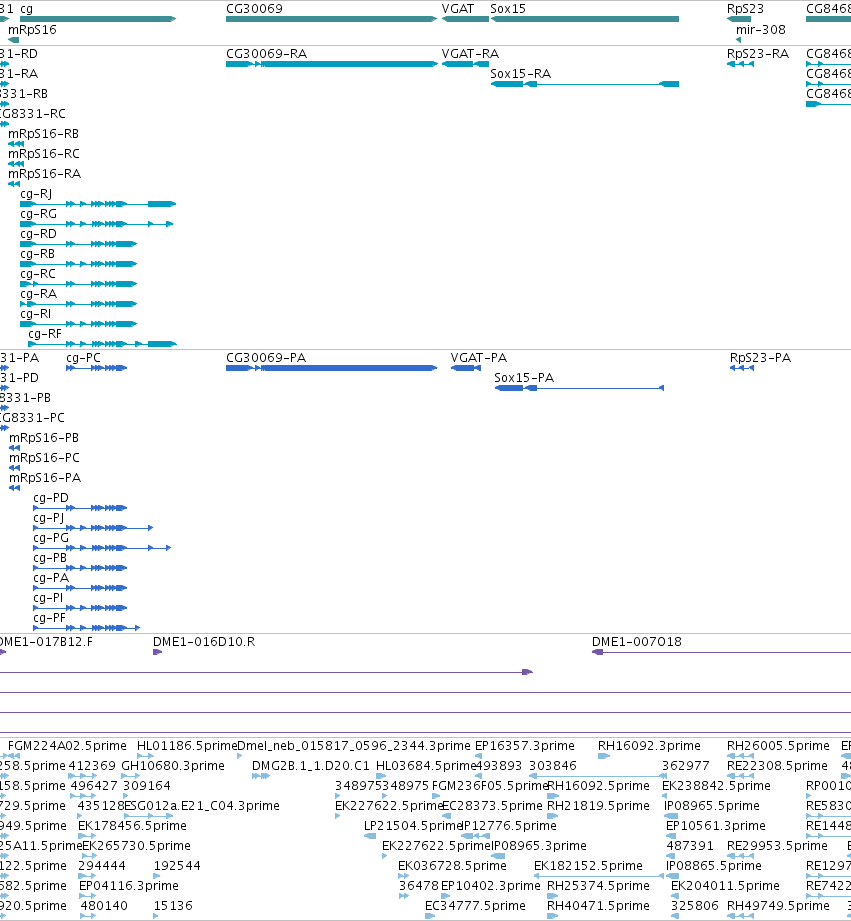Select the VGAT-RA transcript label
Screen dimensions: 851x921
tap(470, 54)
